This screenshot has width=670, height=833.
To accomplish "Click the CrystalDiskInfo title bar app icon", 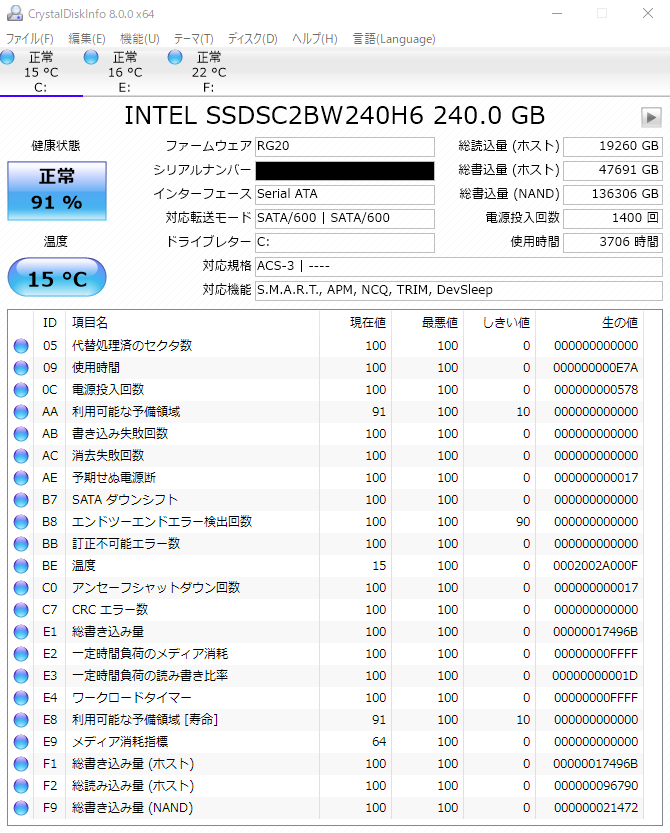I will pos(15,13).
